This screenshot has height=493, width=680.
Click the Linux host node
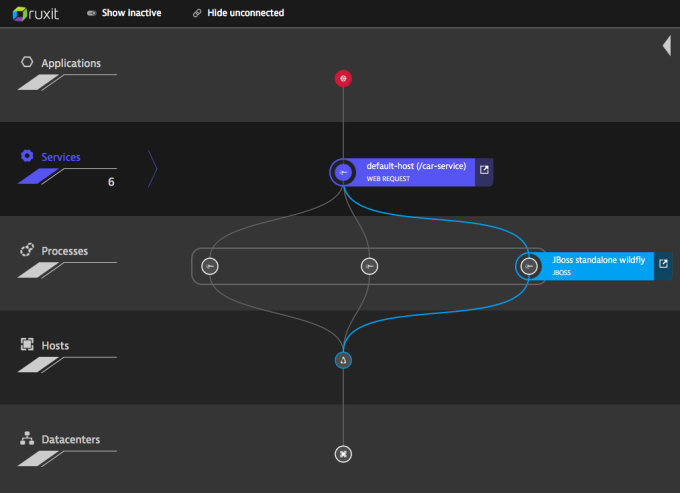click(x=343, y=360)
